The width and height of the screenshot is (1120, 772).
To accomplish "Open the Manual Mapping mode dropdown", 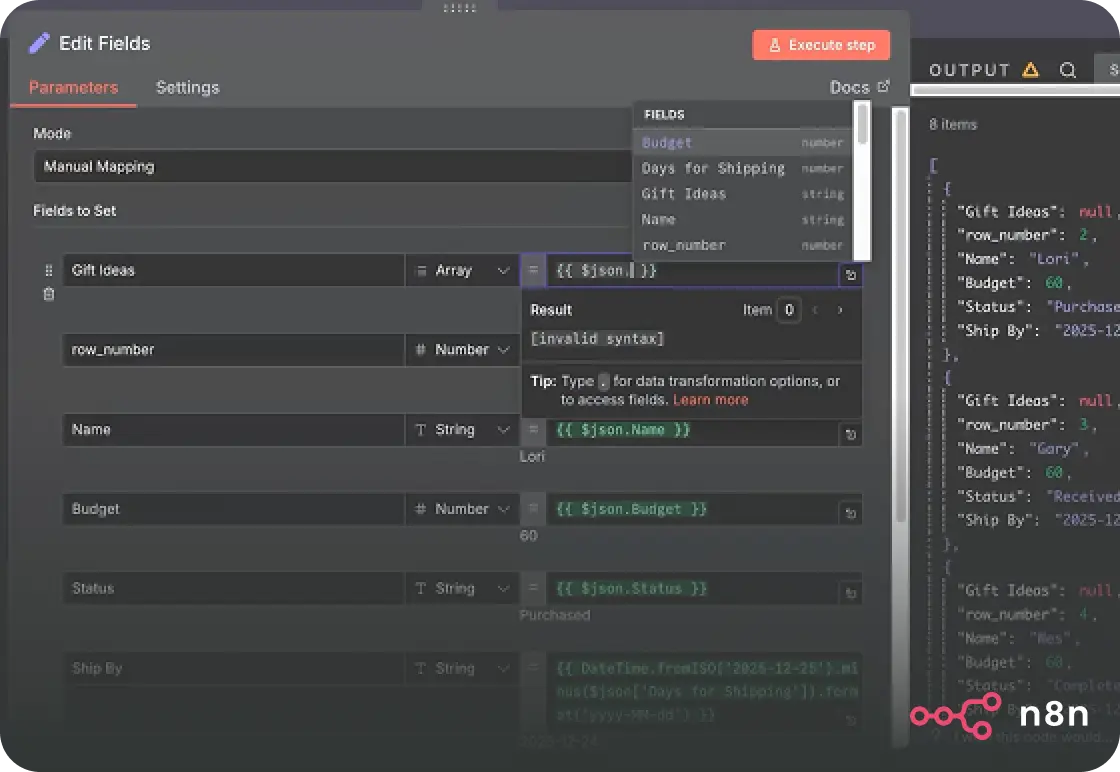I will [x=332, y=166].
